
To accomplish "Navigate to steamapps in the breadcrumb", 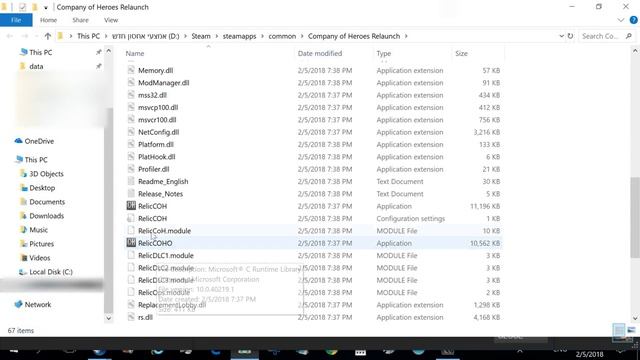I will pos(239,36).
